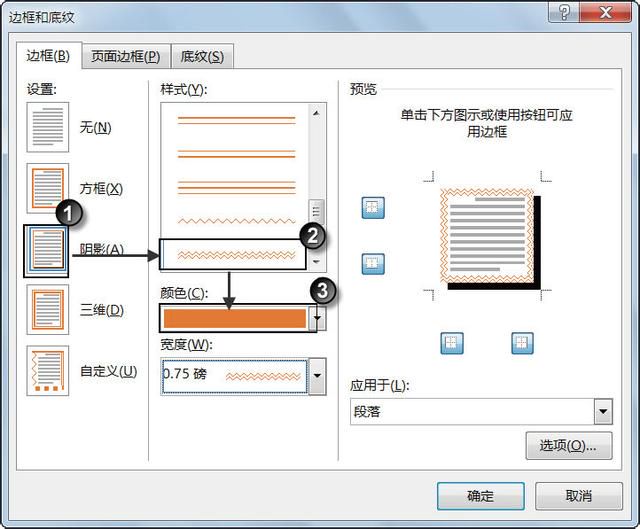The image size is (640, 529).
Task: Open 选项(O)... options button
Action: click(x=569, y=446)
